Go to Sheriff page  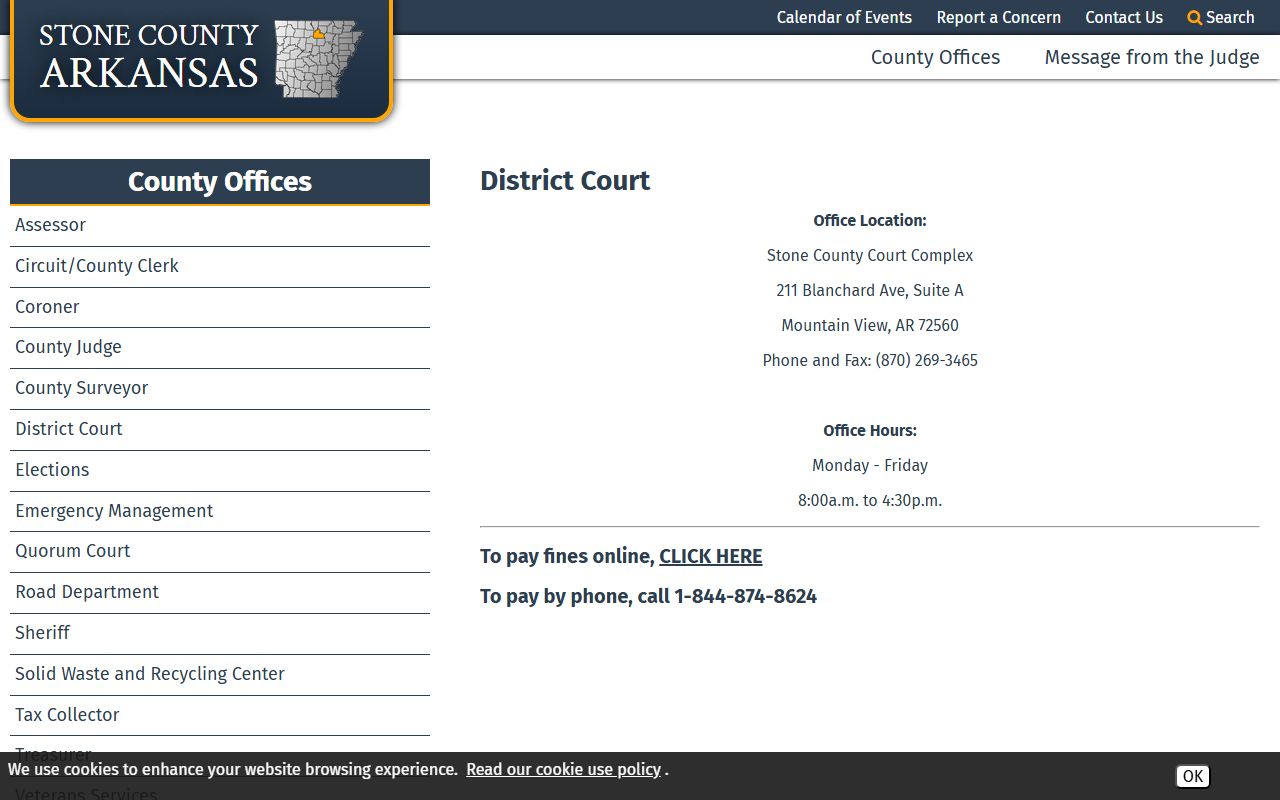pyautogui.click(x=220, y=633)
